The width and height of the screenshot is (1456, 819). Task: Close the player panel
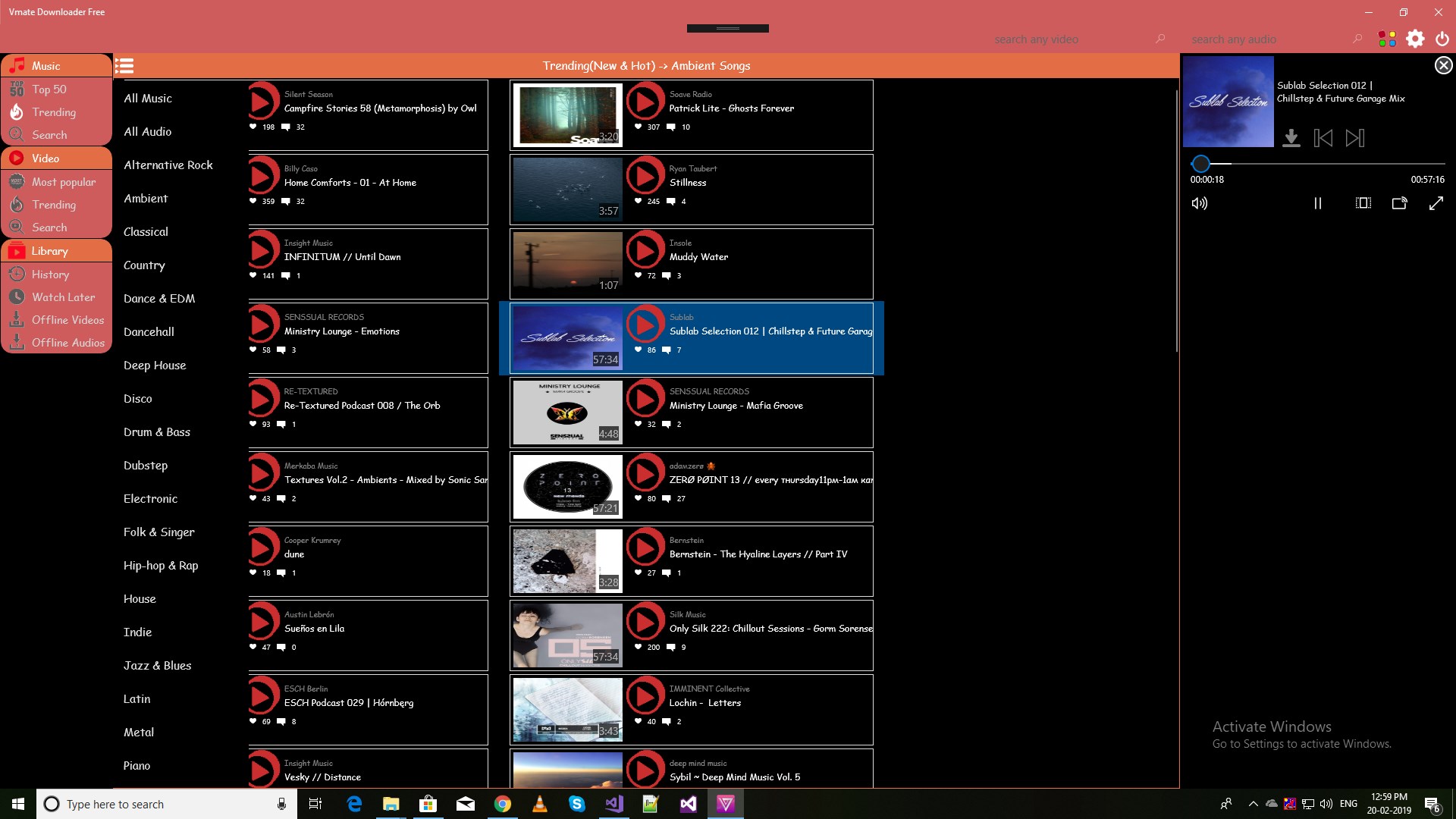click(1443, 66)
